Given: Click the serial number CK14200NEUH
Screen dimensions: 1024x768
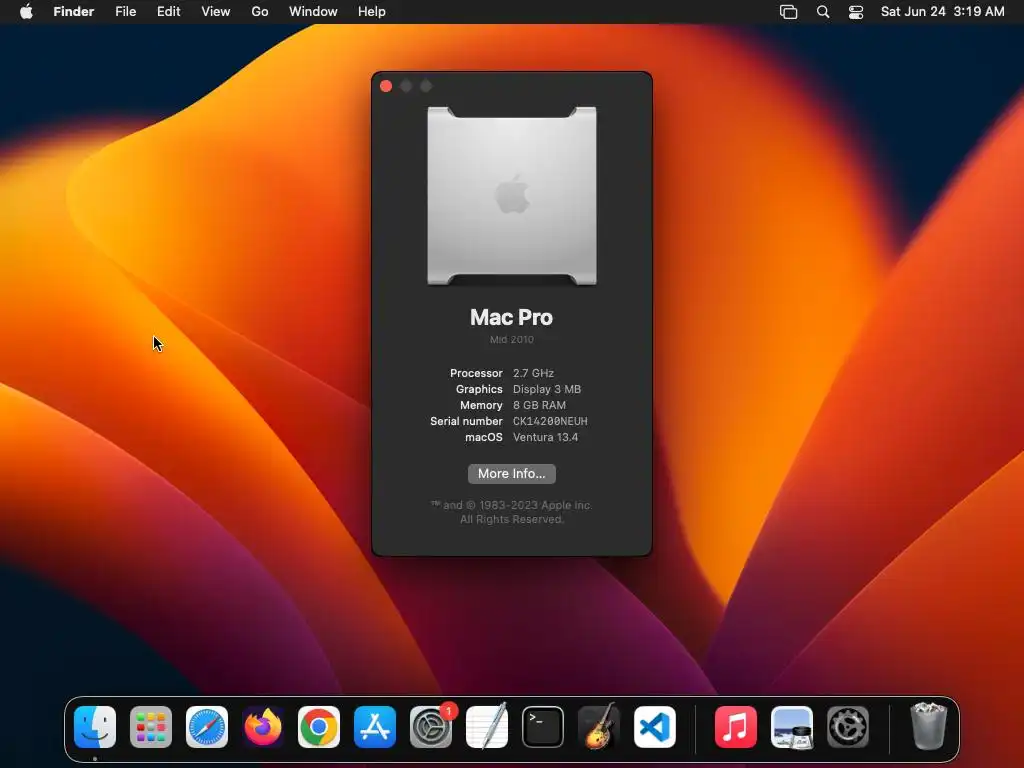Looking at the screenshot, I should (x=550, y=421).
